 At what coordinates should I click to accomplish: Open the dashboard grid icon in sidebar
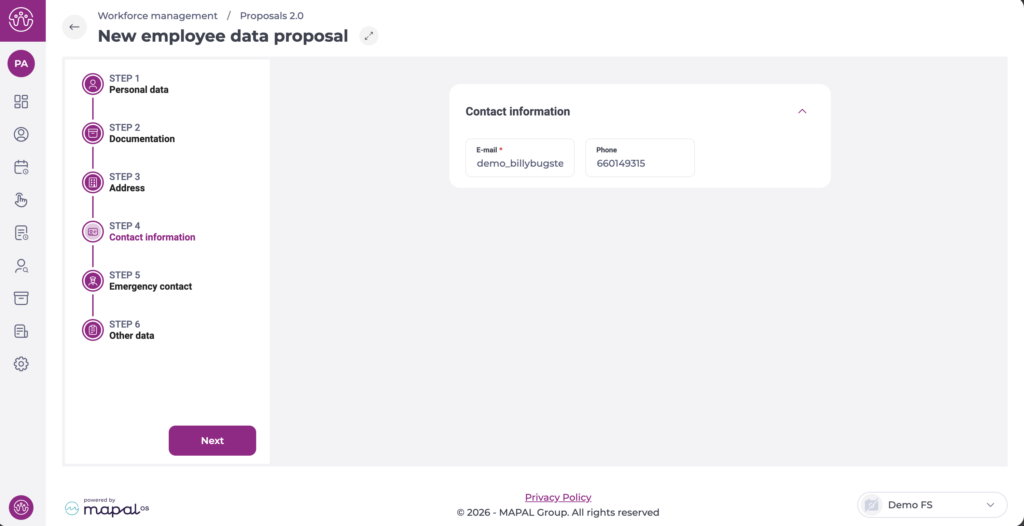pos(21,101)
